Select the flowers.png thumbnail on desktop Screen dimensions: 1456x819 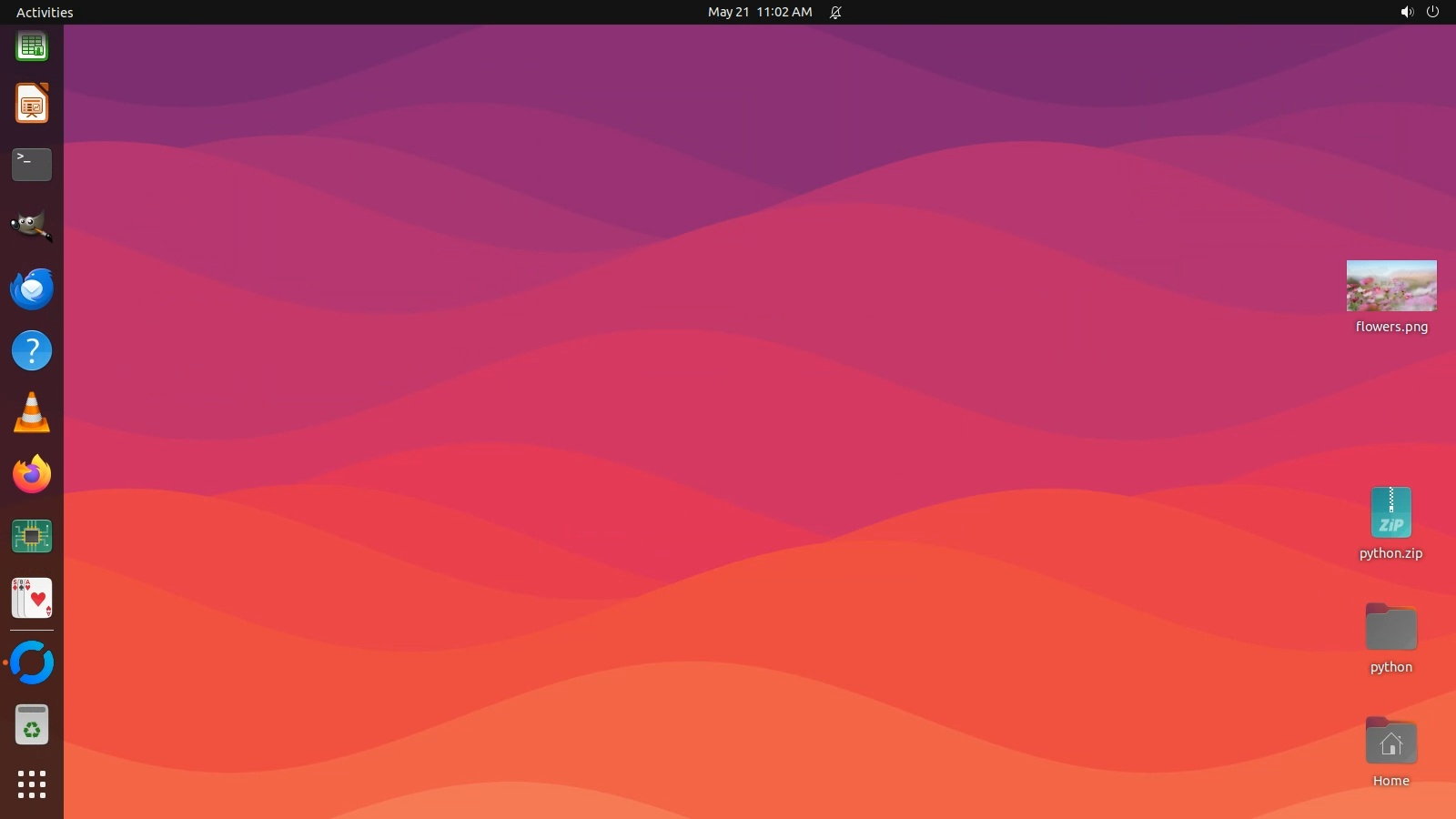[1390, 286]
